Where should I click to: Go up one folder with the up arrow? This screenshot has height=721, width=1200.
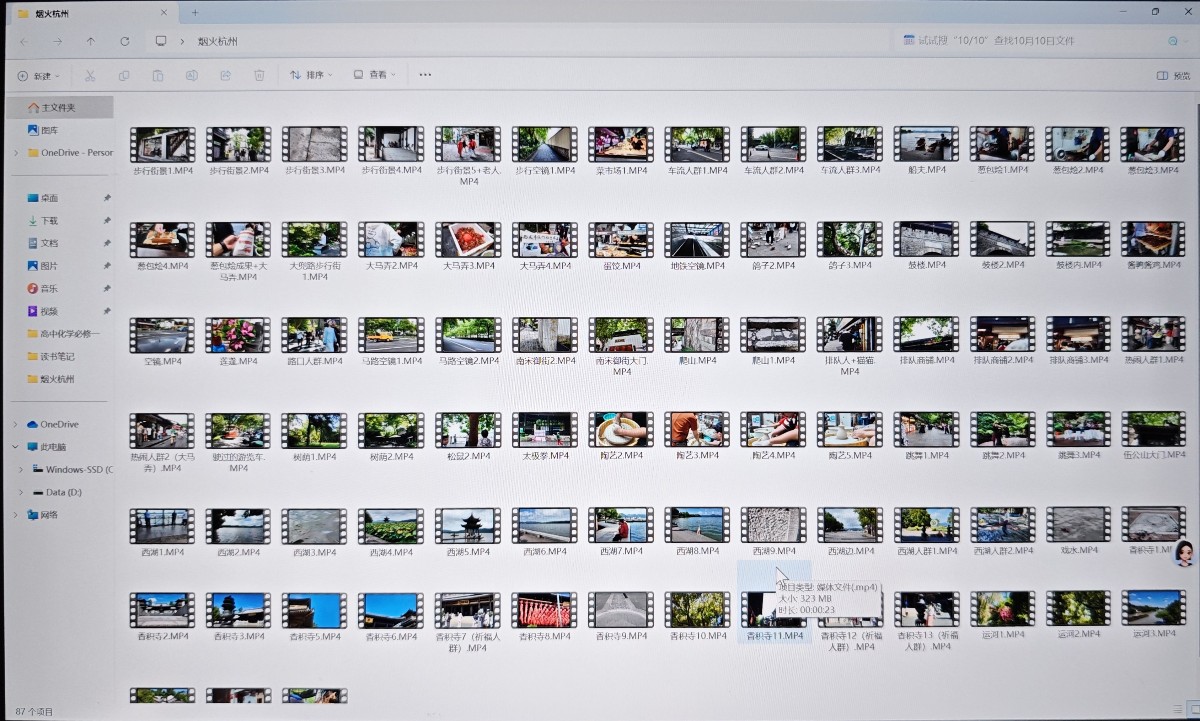[91, 41]
